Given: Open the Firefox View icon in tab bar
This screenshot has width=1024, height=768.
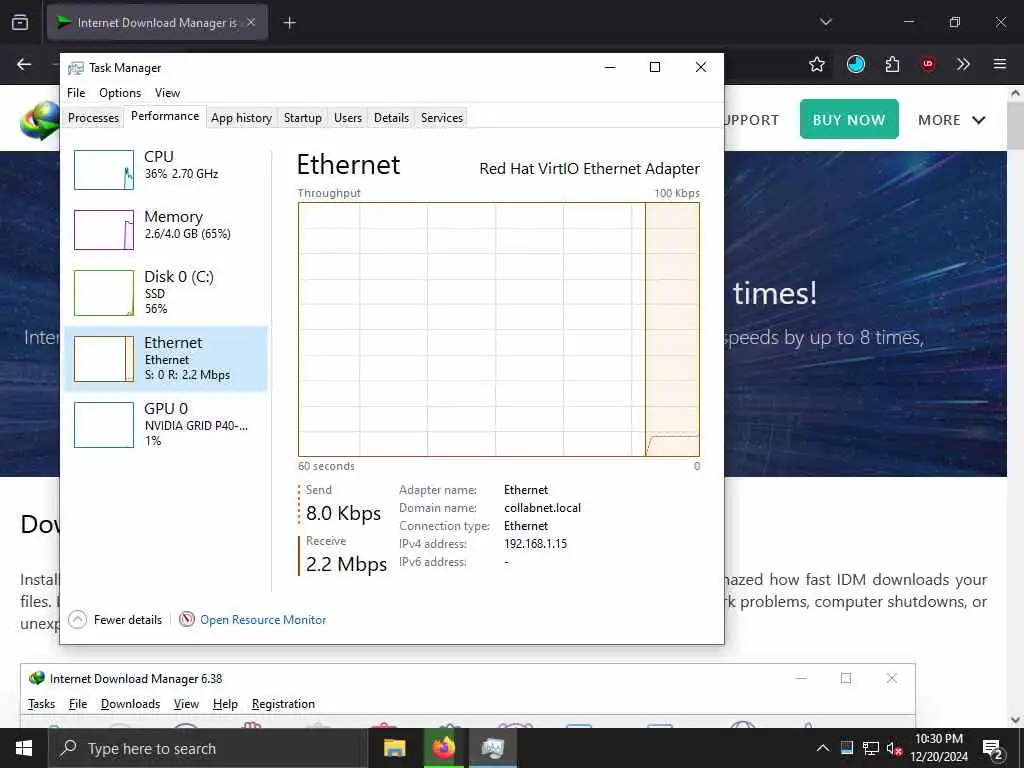Looking at the screenshot, I should 20,23.
